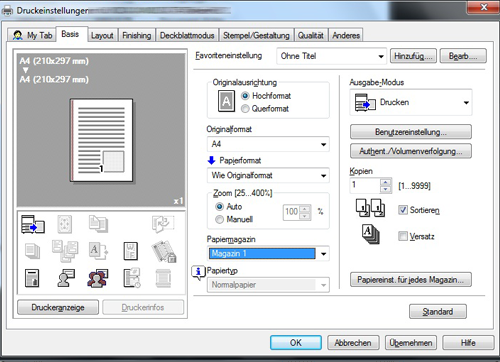500x362 pixels.
Task: Click the page with header bar and building icon
Action: (32, 278)
